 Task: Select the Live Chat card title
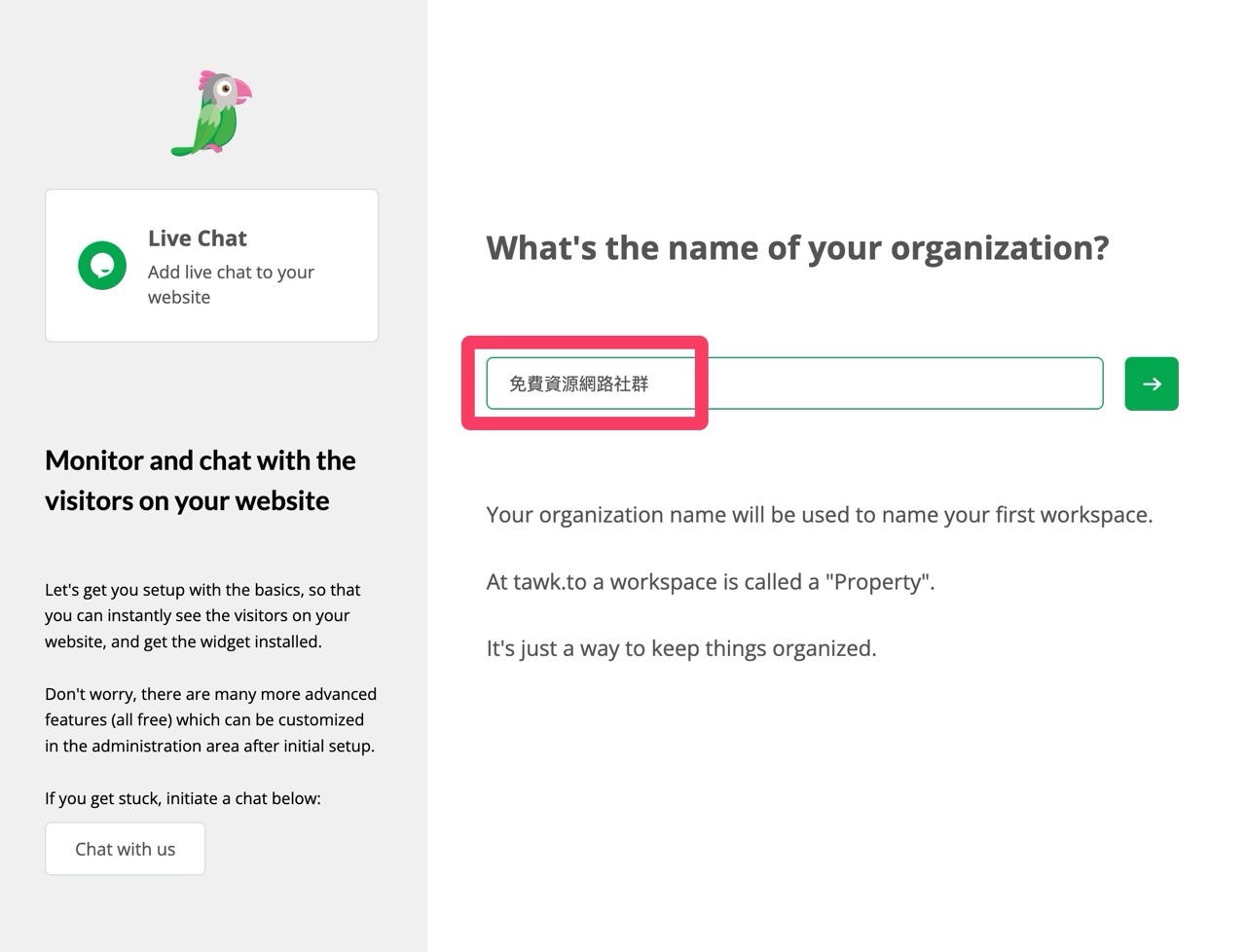(x=197, y=238)
